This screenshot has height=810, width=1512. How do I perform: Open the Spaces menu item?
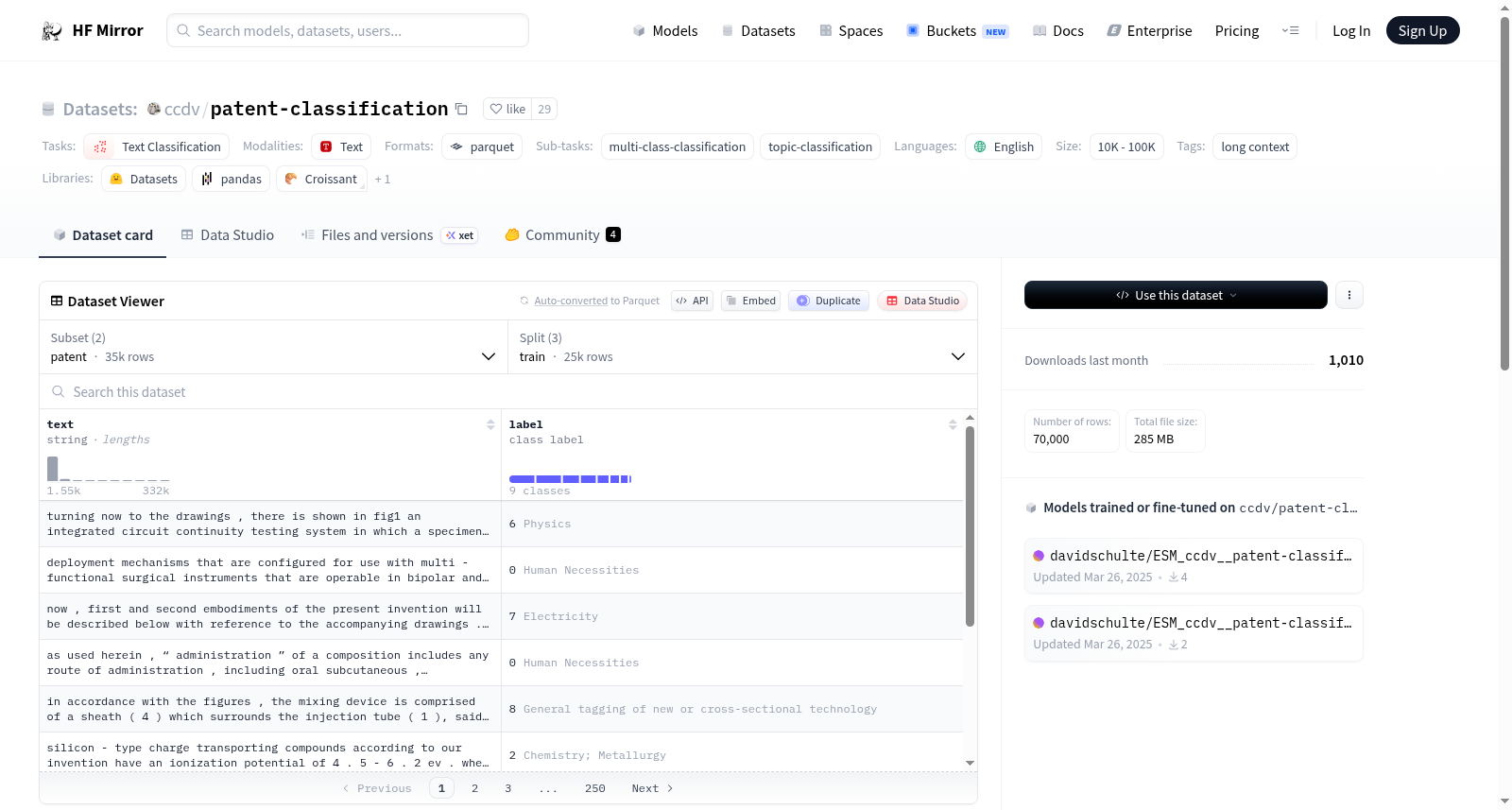[851, 31]
